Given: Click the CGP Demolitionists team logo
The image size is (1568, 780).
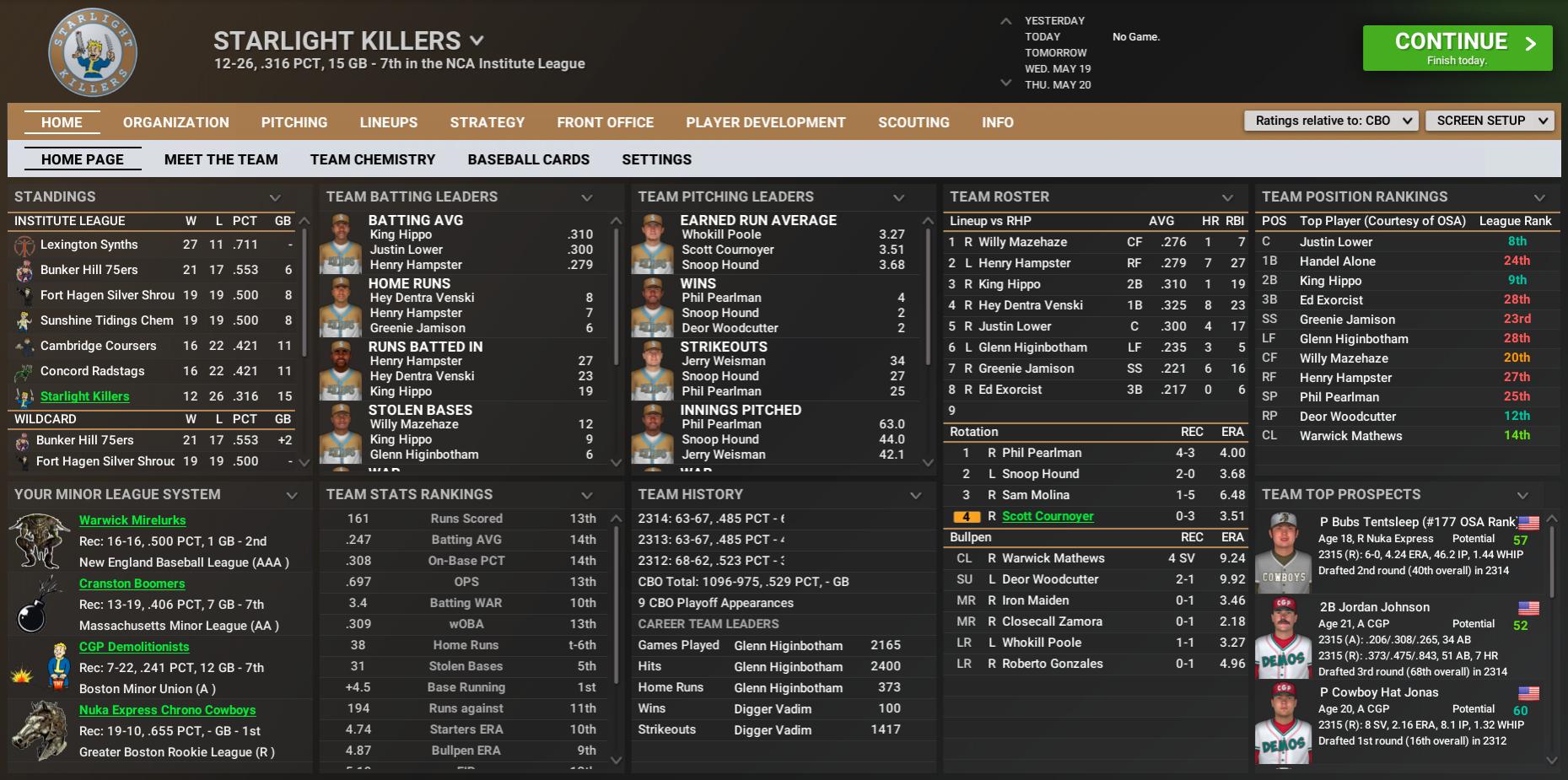Looking at the screenshot, I should [57, 667].
